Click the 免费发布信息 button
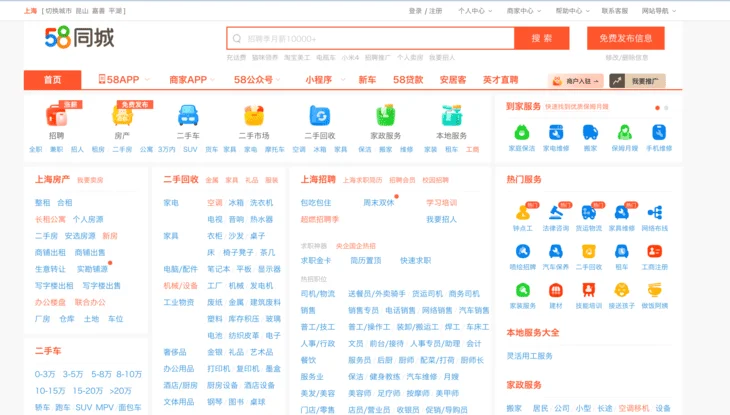The image size is (730, 415). 626,38
